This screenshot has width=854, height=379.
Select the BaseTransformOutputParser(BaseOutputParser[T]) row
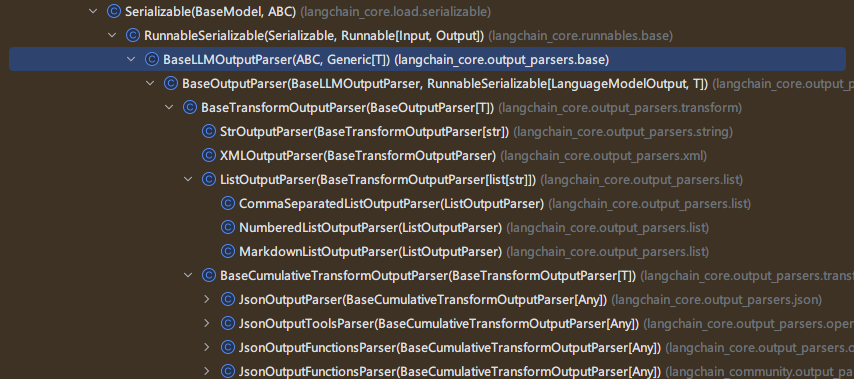coord(427,107)
